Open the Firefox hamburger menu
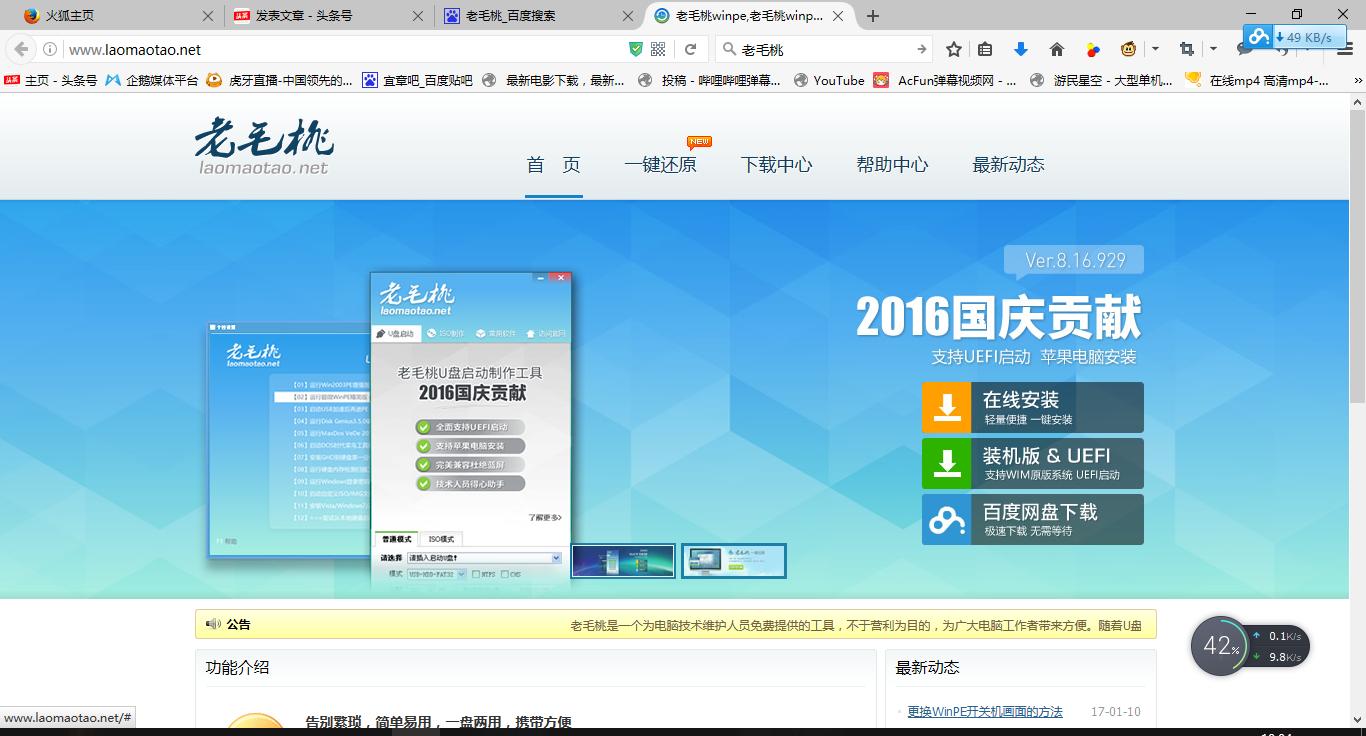This screenshot has height=736, width=1366. (x=1344, y=47)
